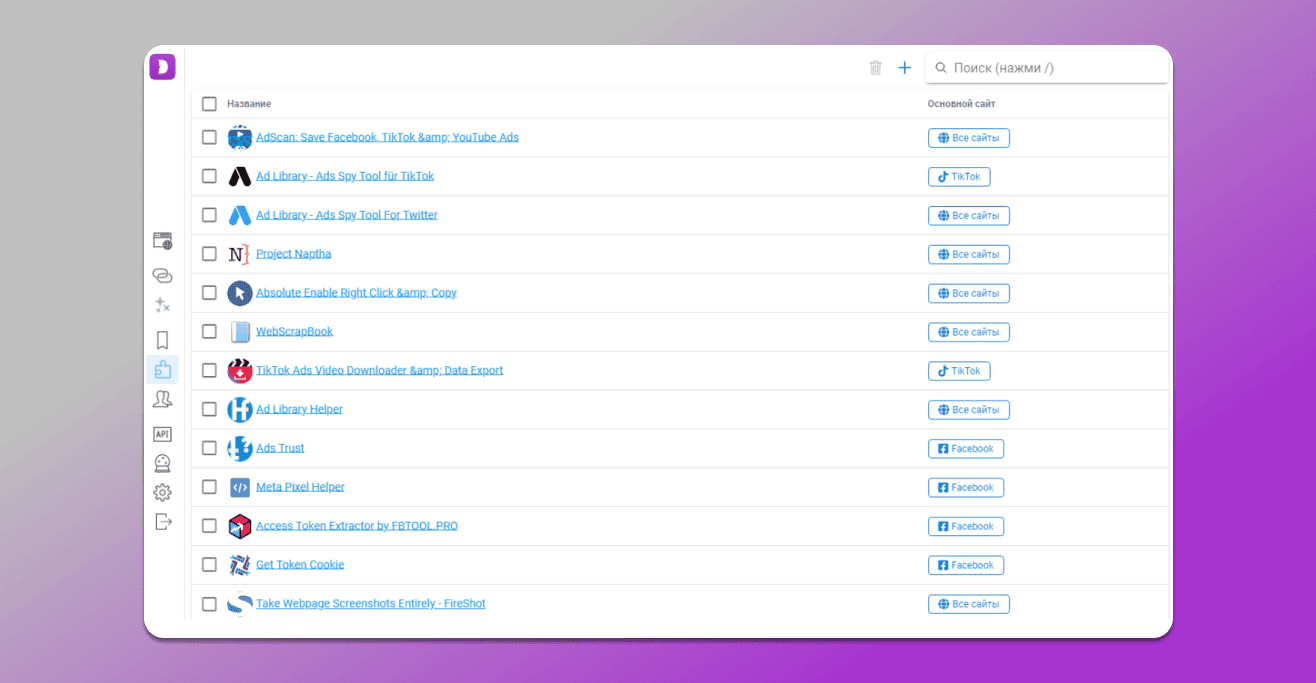
Task: Click the Get Token Cookie icon
Action: pos(239,565)
